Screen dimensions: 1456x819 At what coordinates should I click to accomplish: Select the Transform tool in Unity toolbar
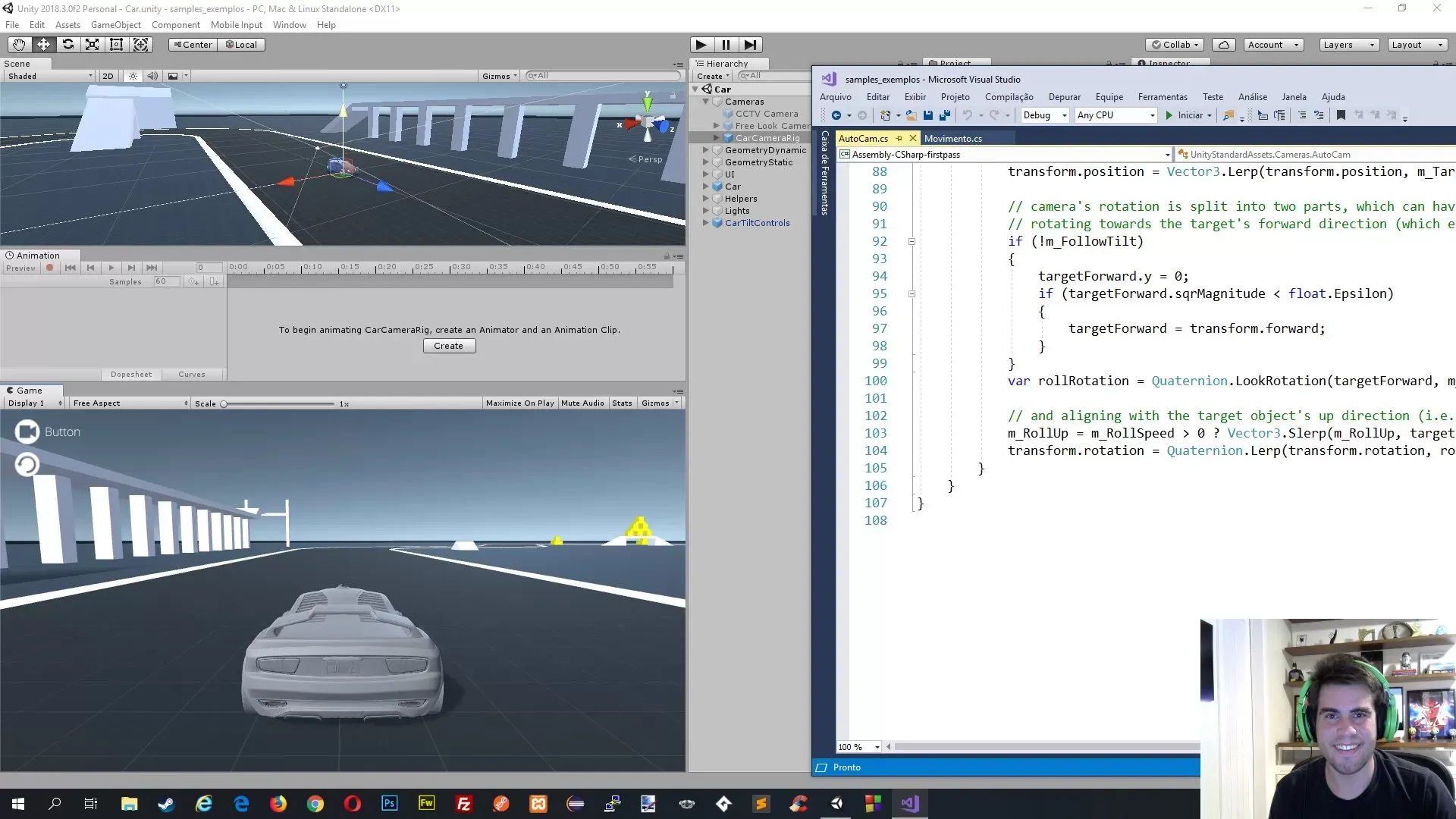pos(141,45)
